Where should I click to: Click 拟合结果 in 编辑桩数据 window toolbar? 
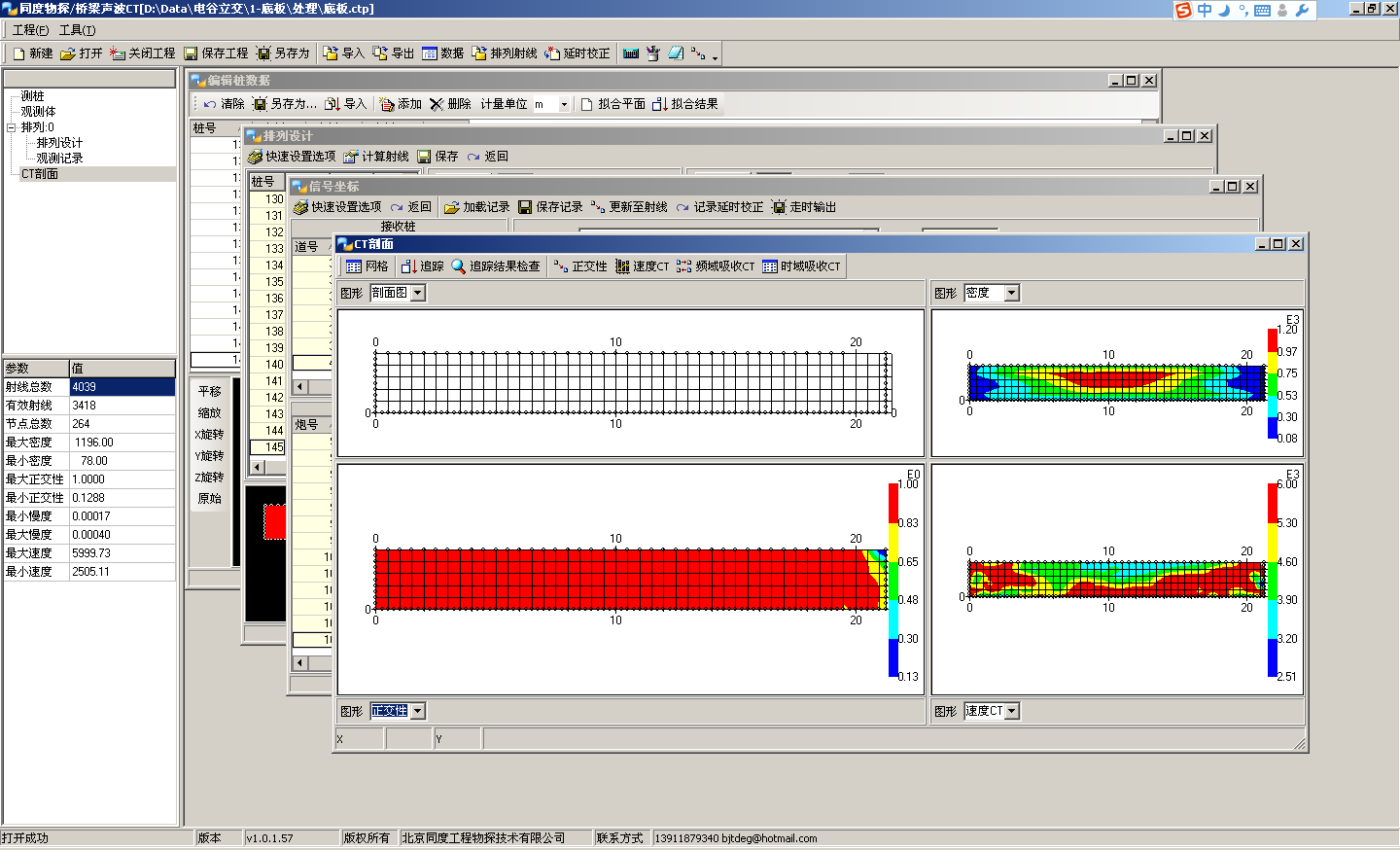point(685,104)
